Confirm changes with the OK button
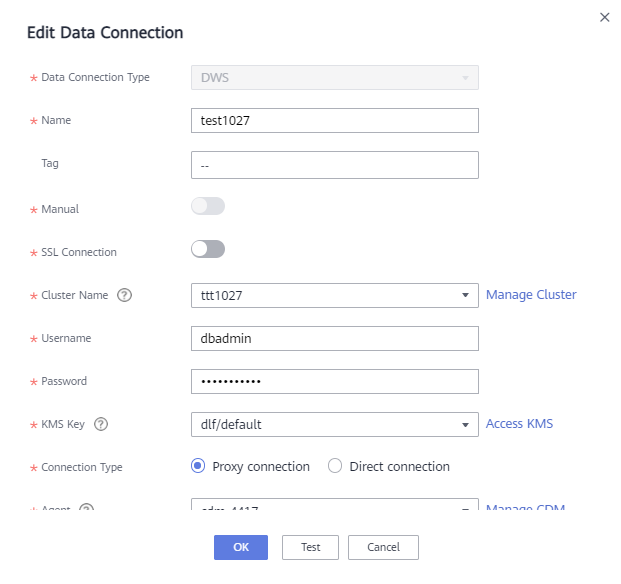 (x=241, y=547)
